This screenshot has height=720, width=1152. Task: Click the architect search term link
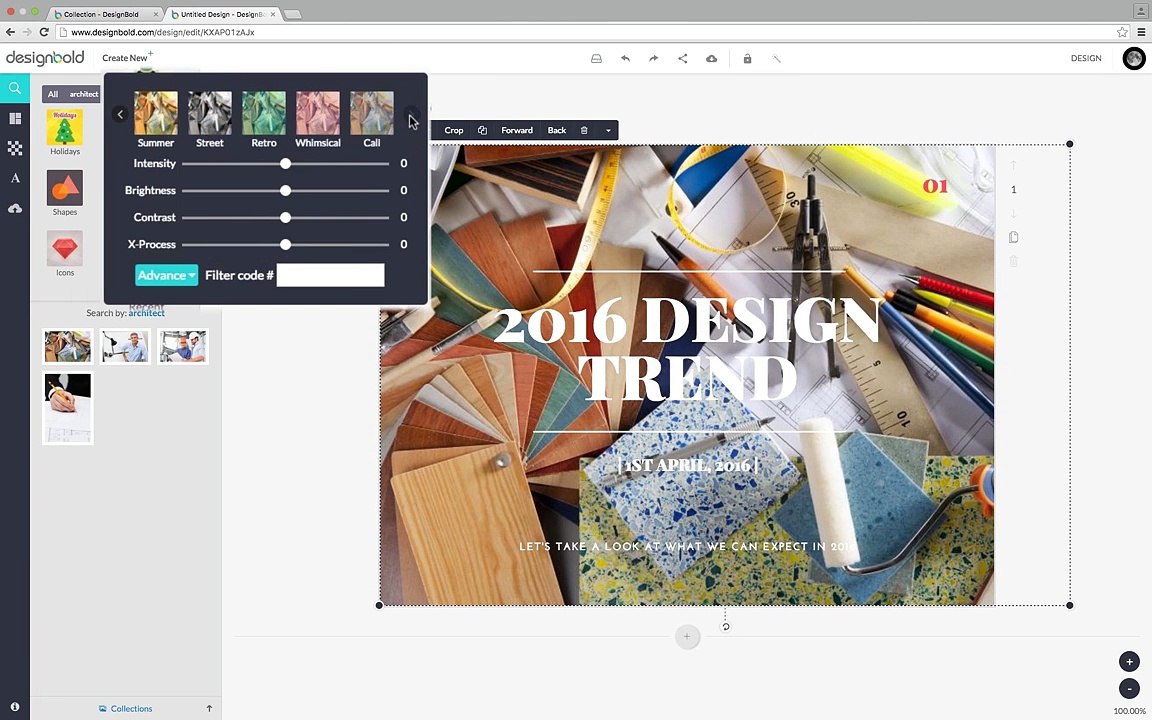(x=147, y=313)
